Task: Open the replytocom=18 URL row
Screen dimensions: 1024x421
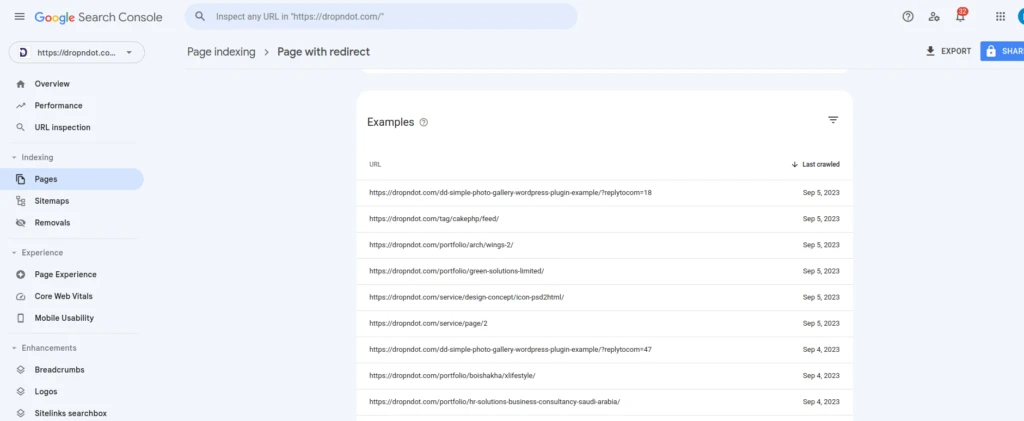Action: click(x=604, y=193)
